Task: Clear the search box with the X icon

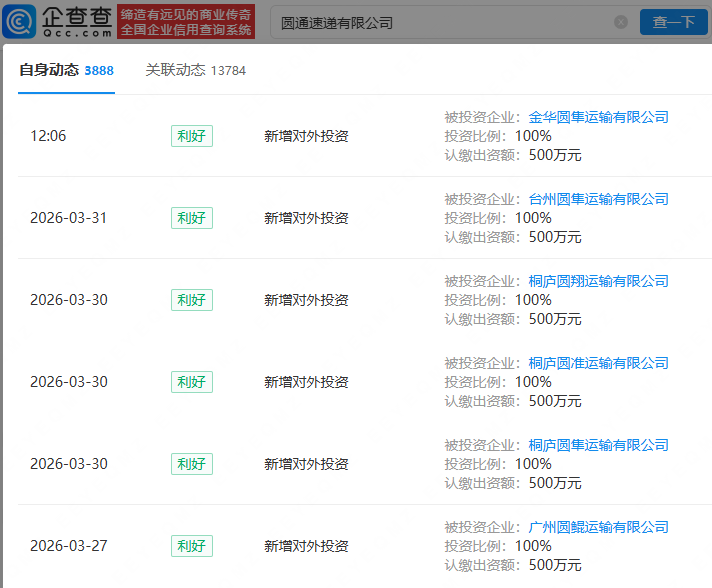Action: [x=620, y=22]
